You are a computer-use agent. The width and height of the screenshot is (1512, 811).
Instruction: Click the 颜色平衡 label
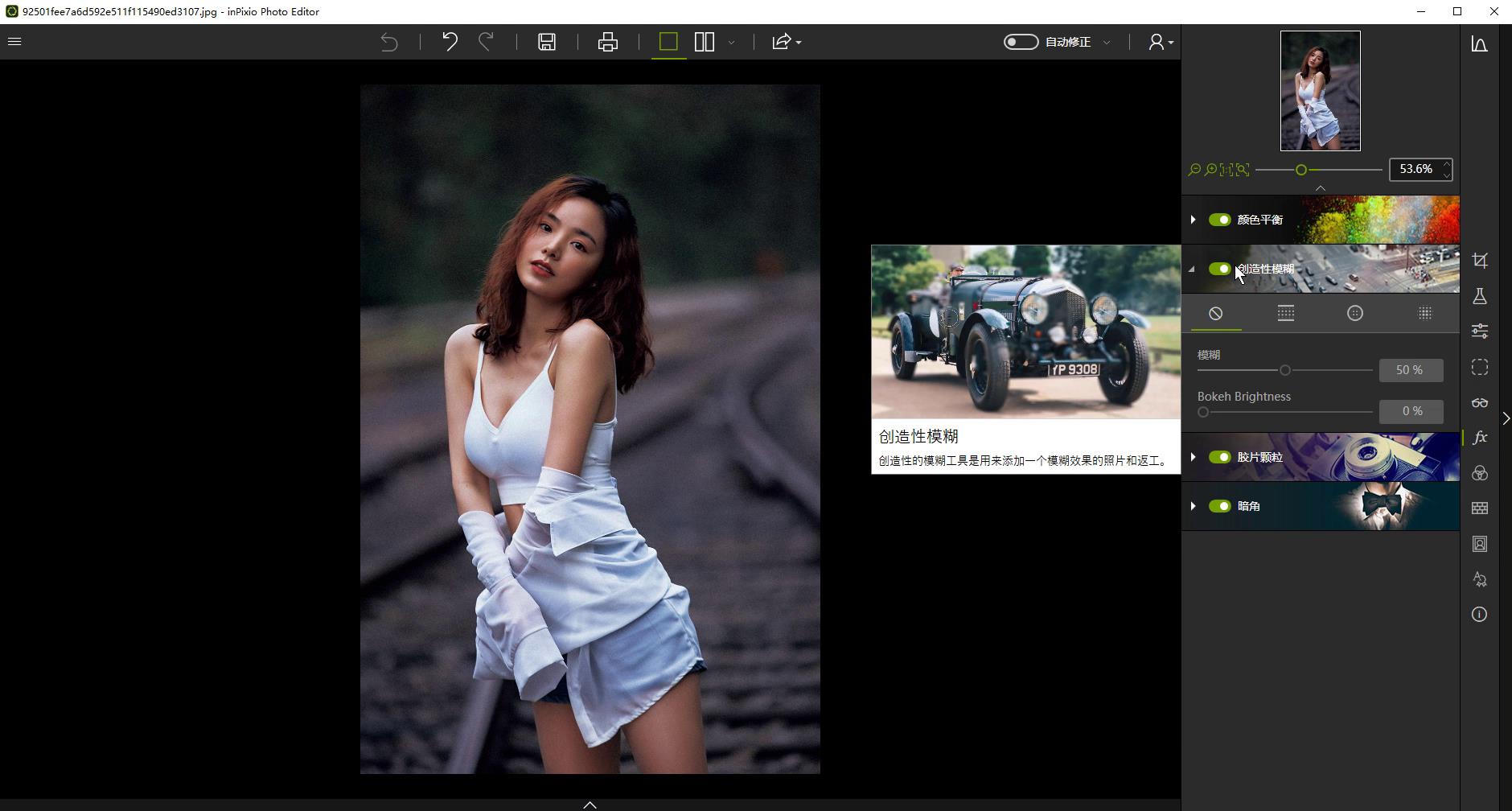pyautogui.click(x=1260, y=220)
